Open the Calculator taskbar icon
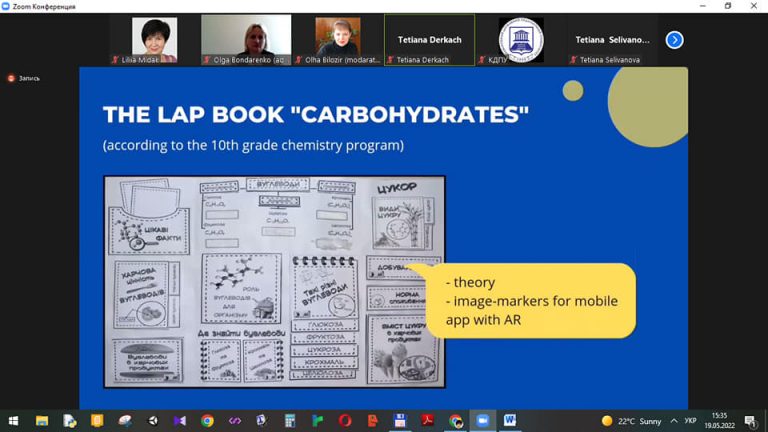 290,421
